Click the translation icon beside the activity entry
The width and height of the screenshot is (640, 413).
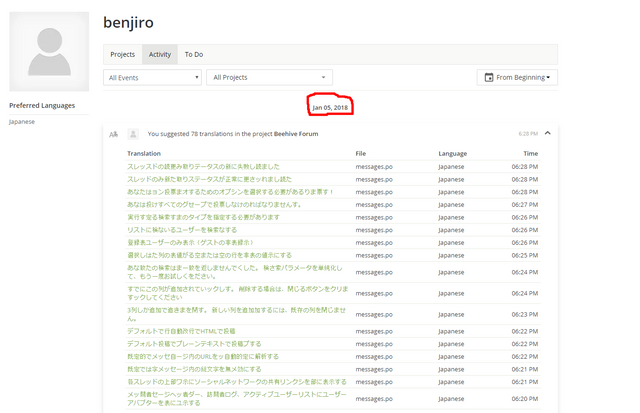click(x=113, y=134)
